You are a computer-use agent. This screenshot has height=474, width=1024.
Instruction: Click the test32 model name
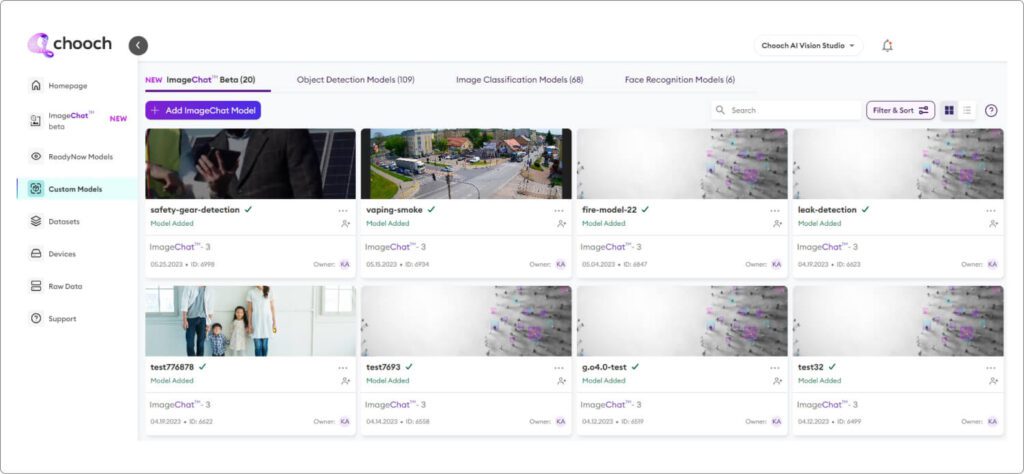point(810,368)
